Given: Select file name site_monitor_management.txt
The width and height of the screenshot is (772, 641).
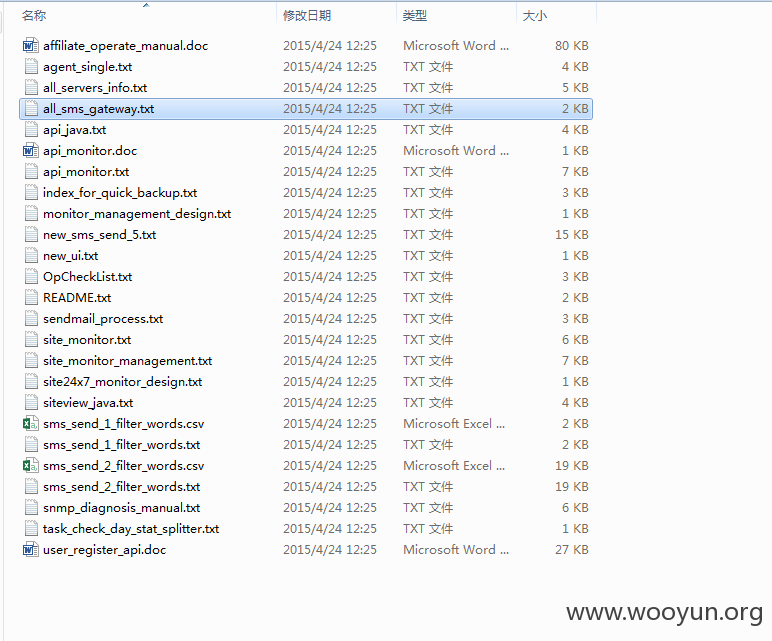Looking at the screenshot, I should (x=128, y=361).
